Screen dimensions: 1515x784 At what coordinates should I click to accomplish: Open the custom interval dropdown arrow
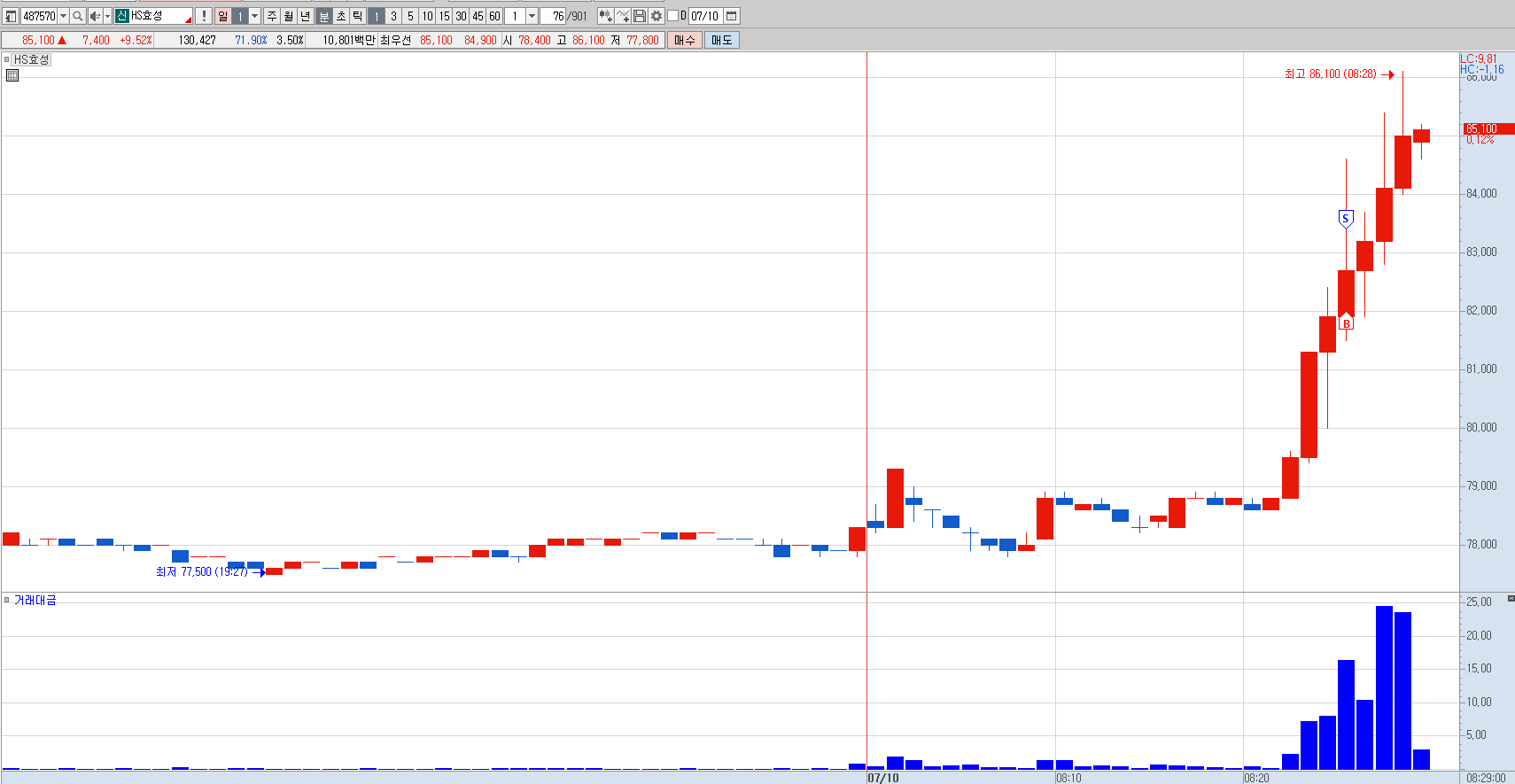(532, 16)
